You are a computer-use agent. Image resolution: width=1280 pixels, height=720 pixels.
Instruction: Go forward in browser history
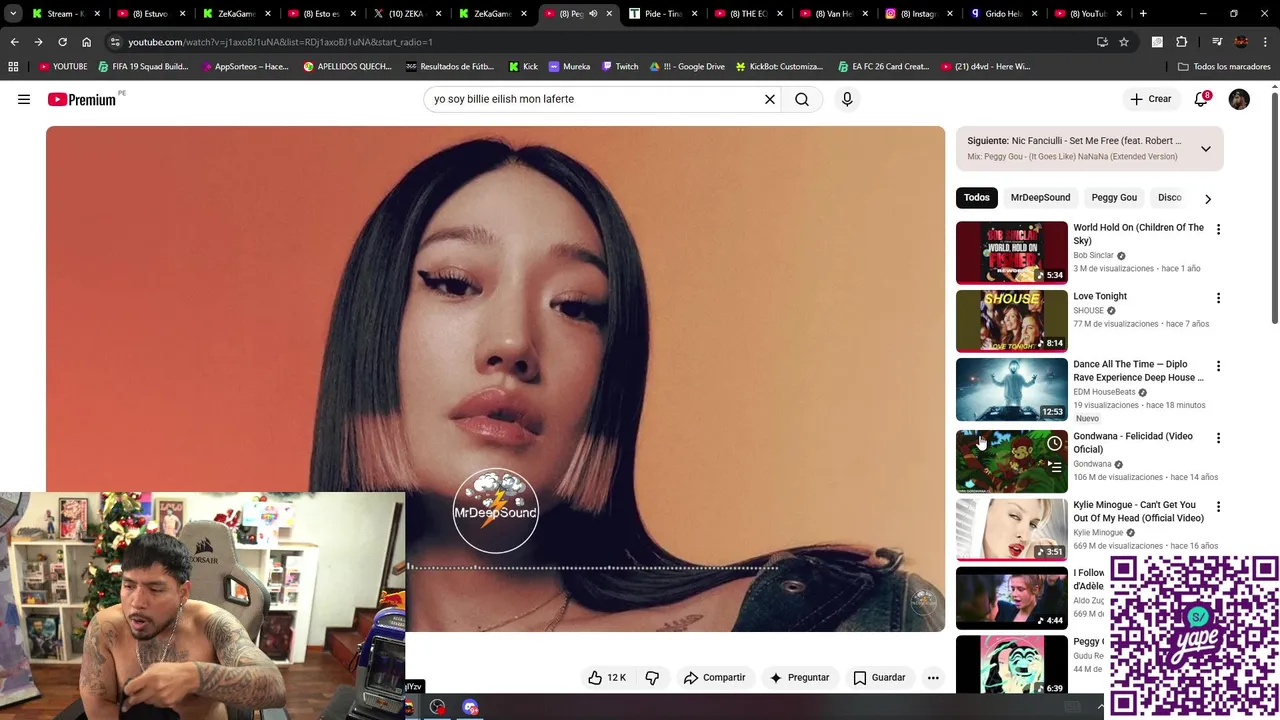pyautogui.click(x=38, y=42)
